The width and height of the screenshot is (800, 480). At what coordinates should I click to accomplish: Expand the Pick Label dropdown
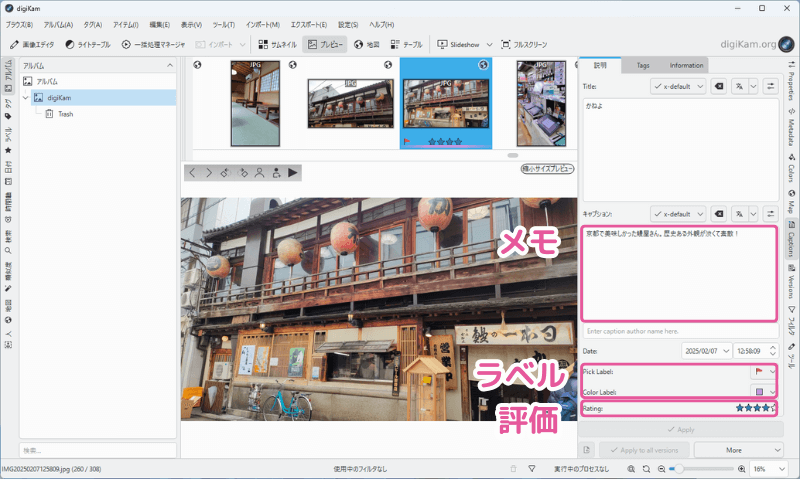(x=764, y=372)
